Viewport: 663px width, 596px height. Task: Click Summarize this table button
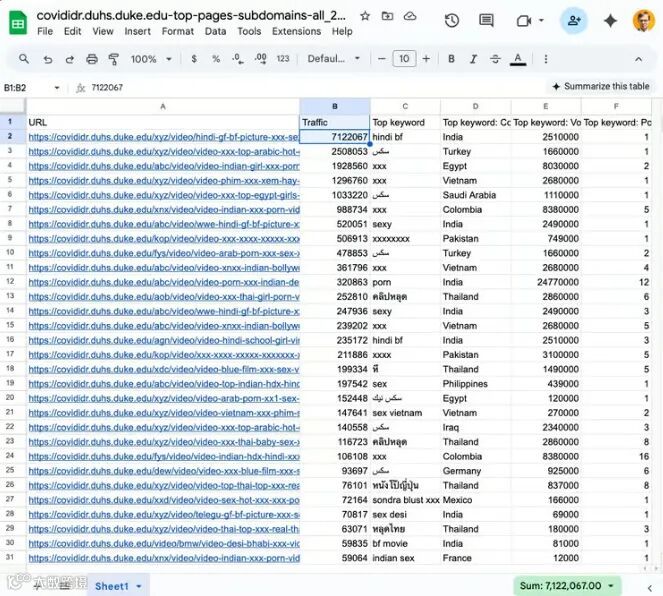(x=600, y=86)
